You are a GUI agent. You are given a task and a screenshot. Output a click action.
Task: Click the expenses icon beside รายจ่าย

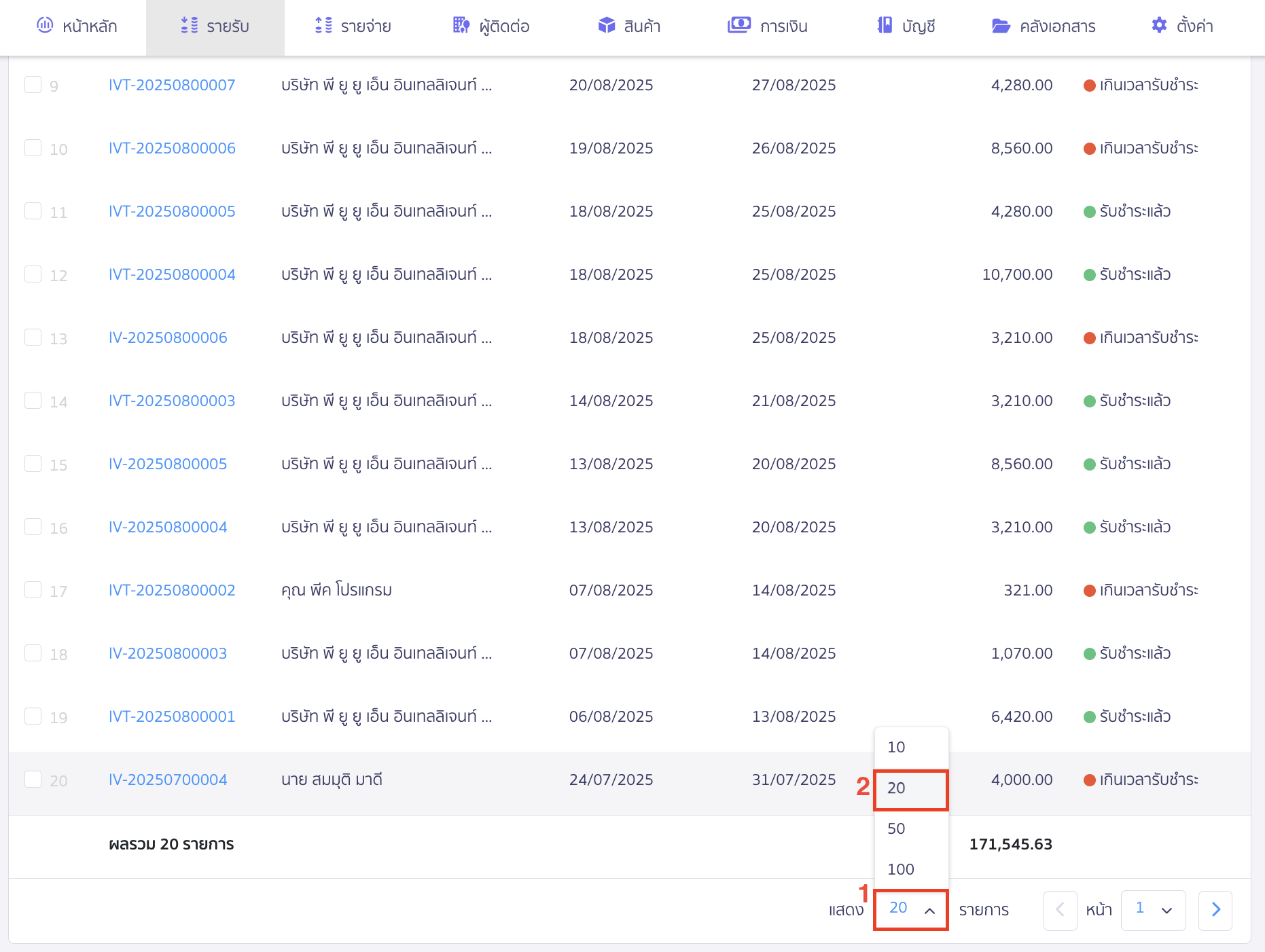click(x=323, y=26)
